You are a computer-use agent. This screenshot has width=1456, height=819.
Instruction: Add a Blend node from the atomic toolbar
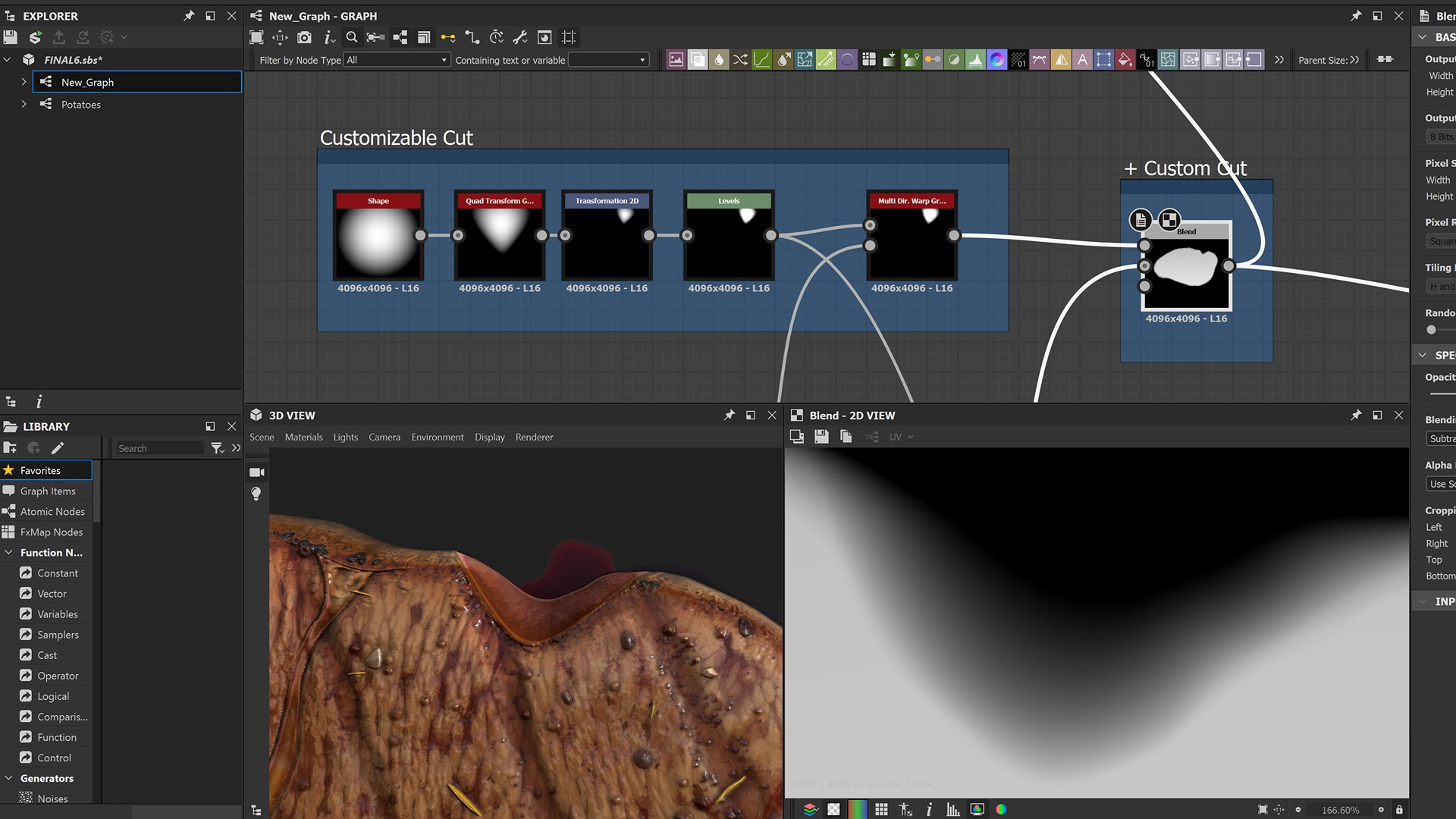click(697, 60)
